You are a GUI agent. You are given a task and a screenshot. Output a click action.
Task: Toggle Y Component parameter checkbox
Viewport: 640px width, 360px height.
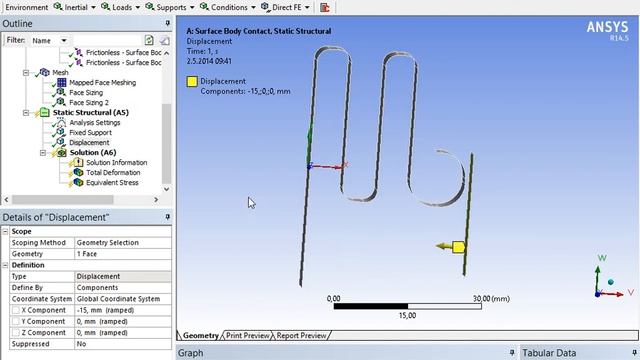[x=16, y=322]
